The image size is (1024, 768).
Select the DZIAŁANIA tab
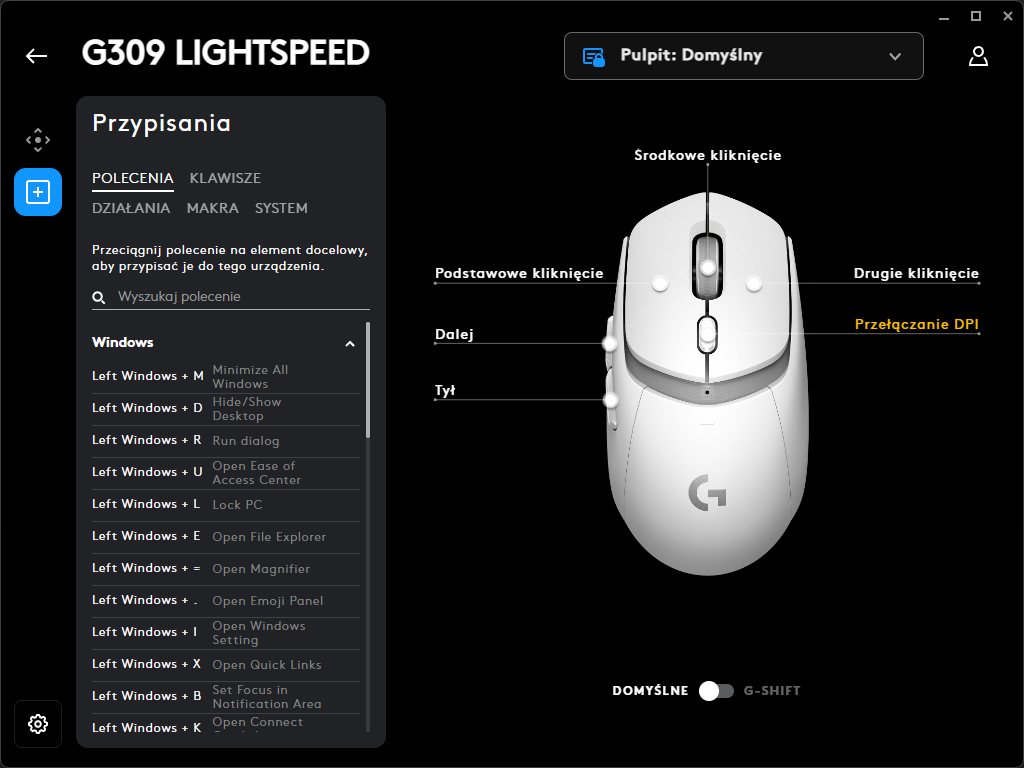pos(131,208)
